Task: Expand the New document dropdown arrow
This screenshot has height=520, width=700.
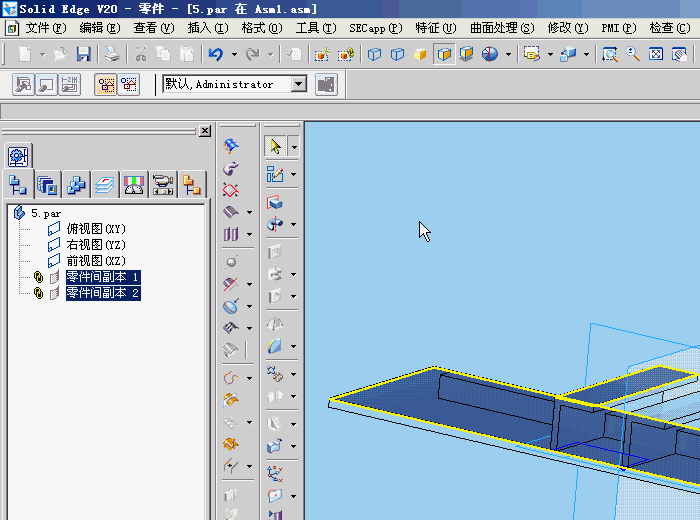Action: tap(42, 54)
